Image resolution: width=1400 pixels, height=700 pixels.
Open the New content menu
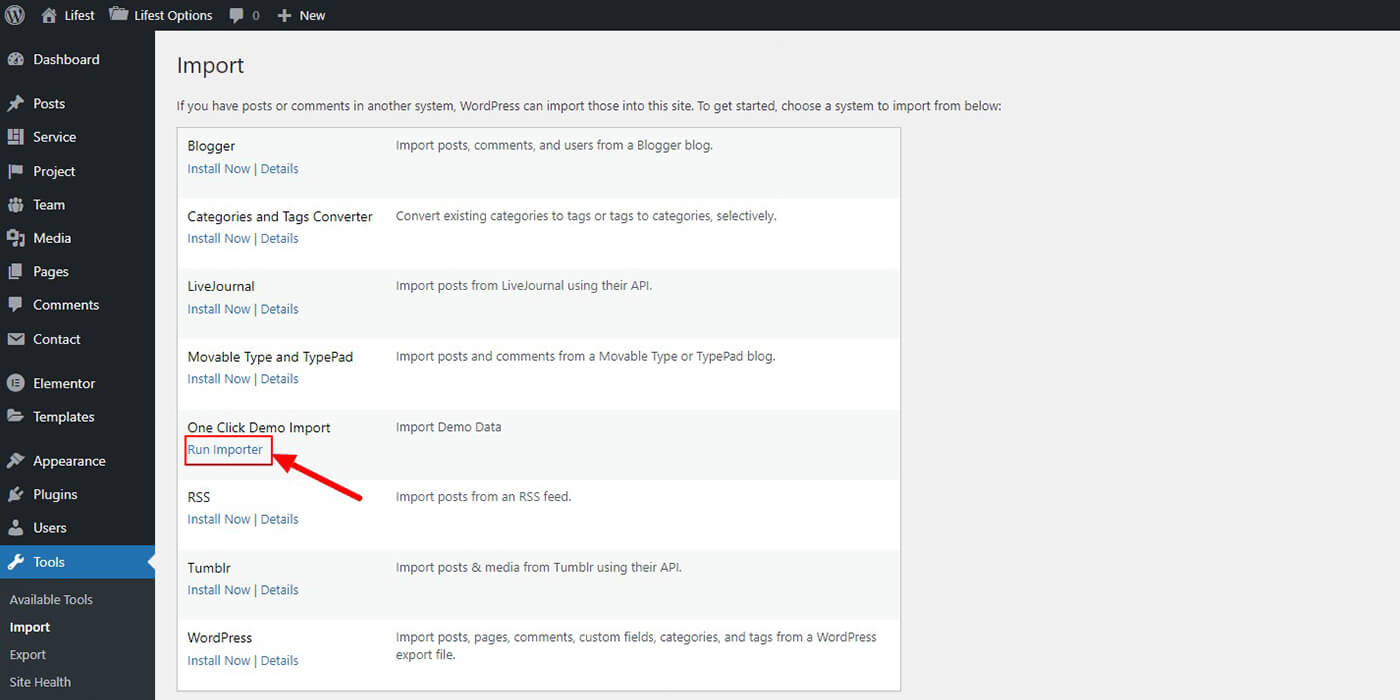tap(301, 15)
